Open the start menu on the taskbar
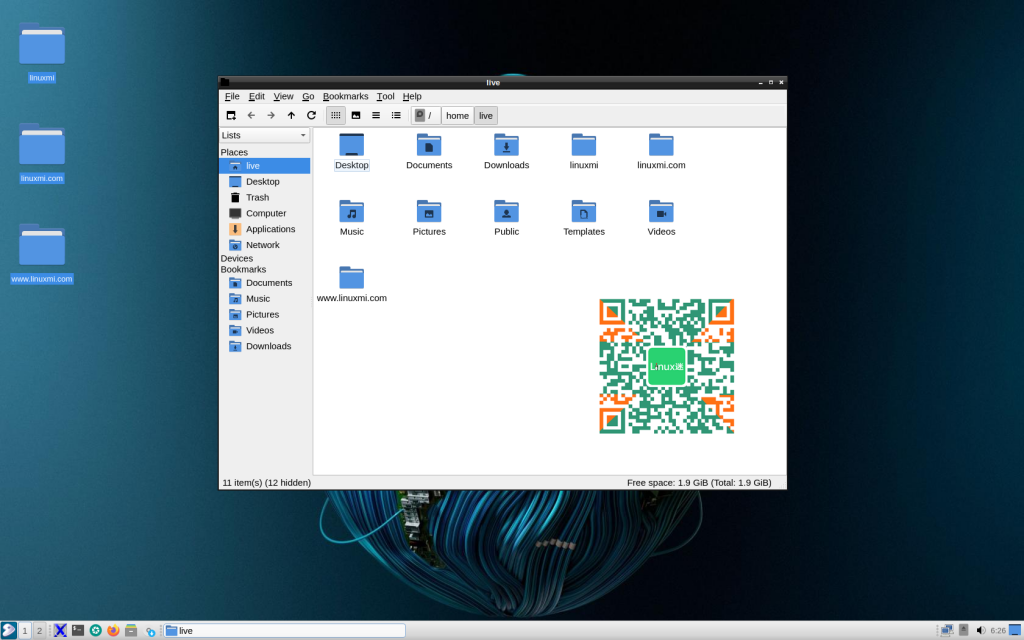The image size is (1024, 640). click(x=8, y=630)
